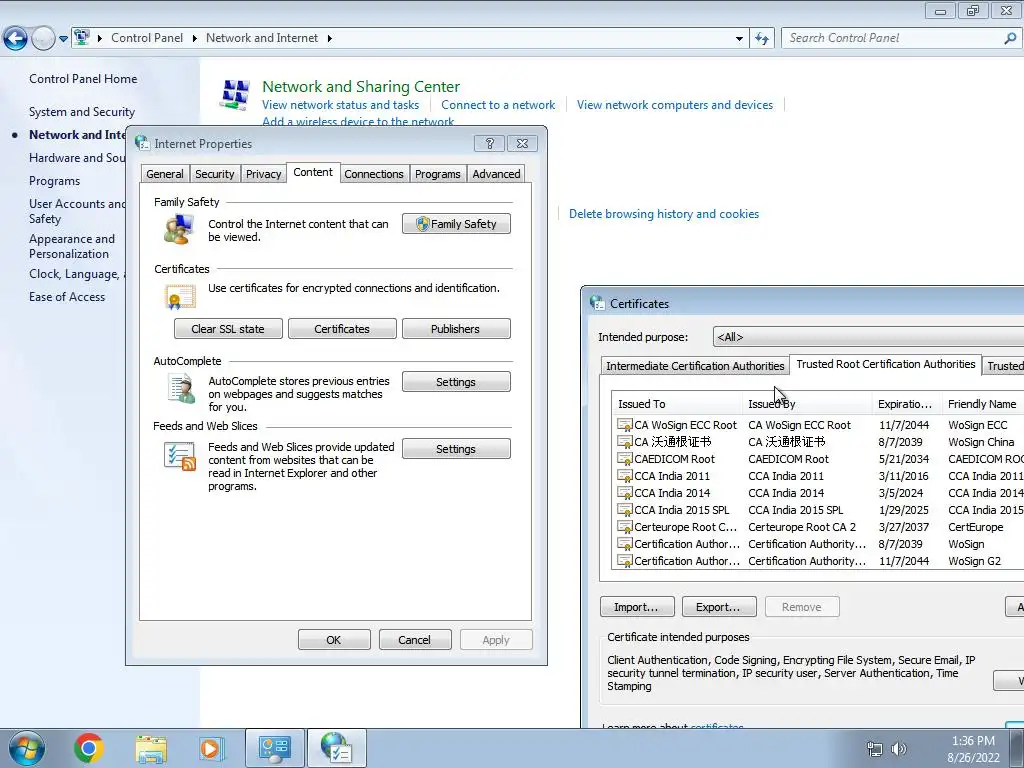
Task: Select CCA India 2014 certificate icon
Action: [x=624, y=492]
